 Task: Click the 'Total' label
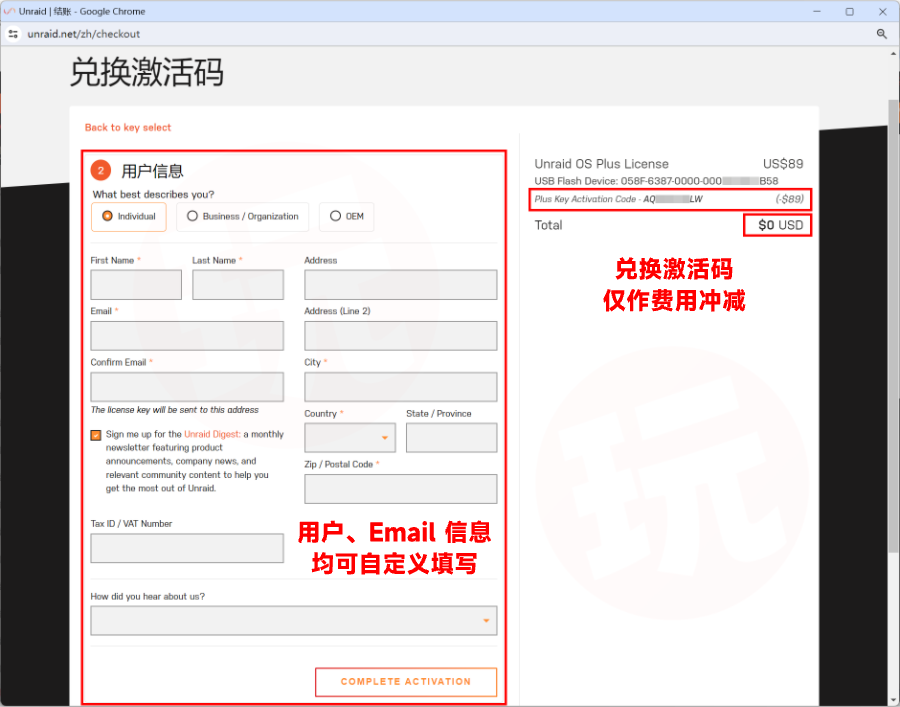tap(548, 225)
